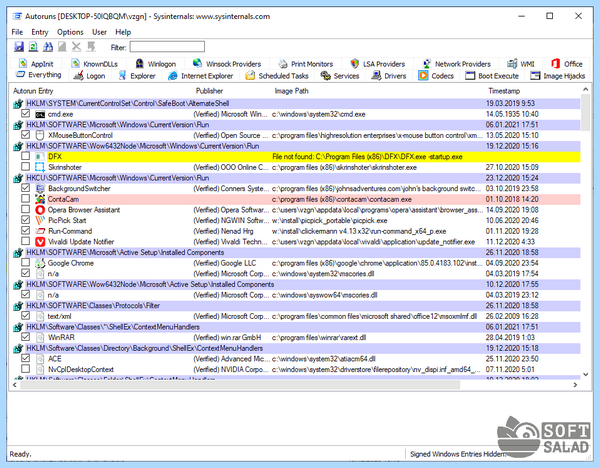The image size is (600, 468).
Task: Disable the BackgroundSwitcher checkbox
Action: click(x=26, y=188)
